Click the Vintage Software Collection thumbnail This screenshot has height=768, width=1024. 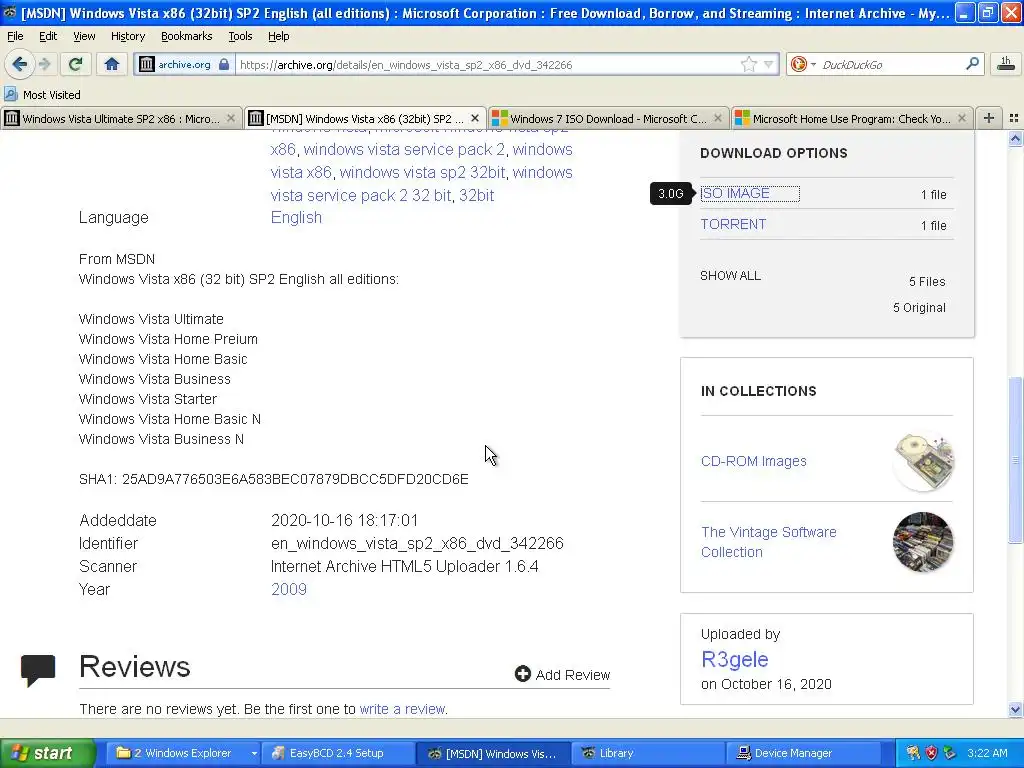[x=923, y=542]
